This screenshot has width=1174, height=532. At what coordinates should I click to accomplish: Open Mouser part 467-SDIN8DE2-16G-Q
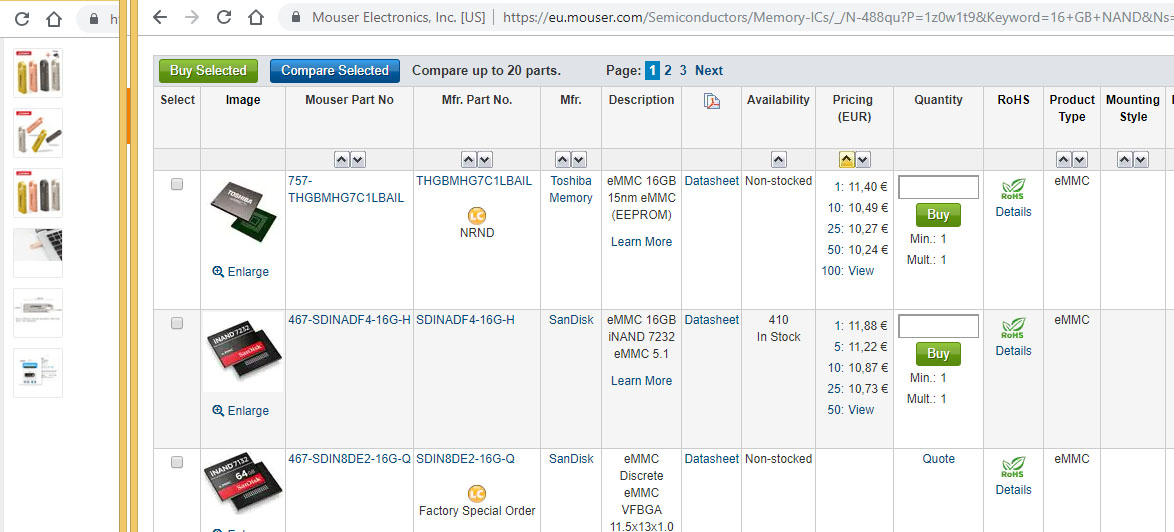tap(350, 459)
